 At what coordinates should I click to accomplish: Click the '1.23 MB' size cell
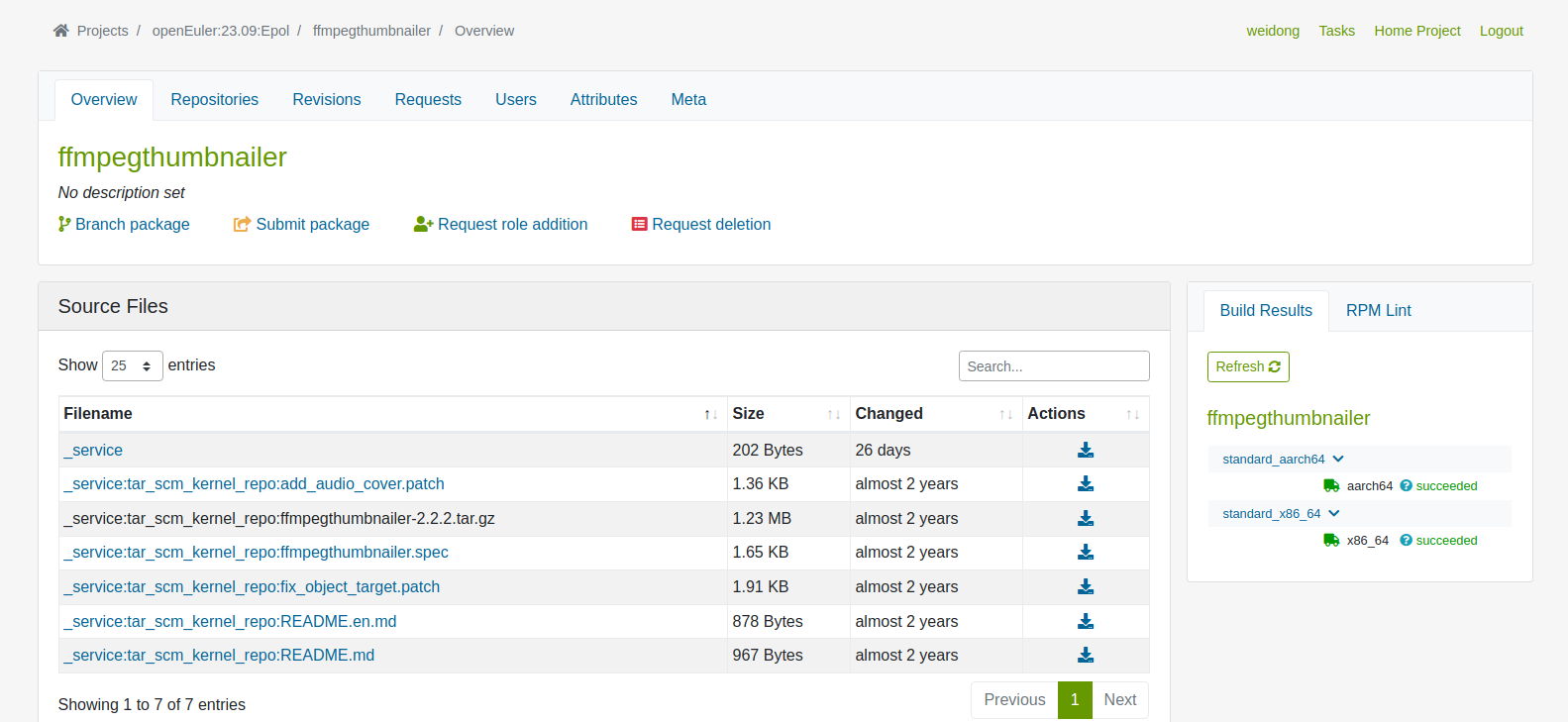click(x=788, y=518)
